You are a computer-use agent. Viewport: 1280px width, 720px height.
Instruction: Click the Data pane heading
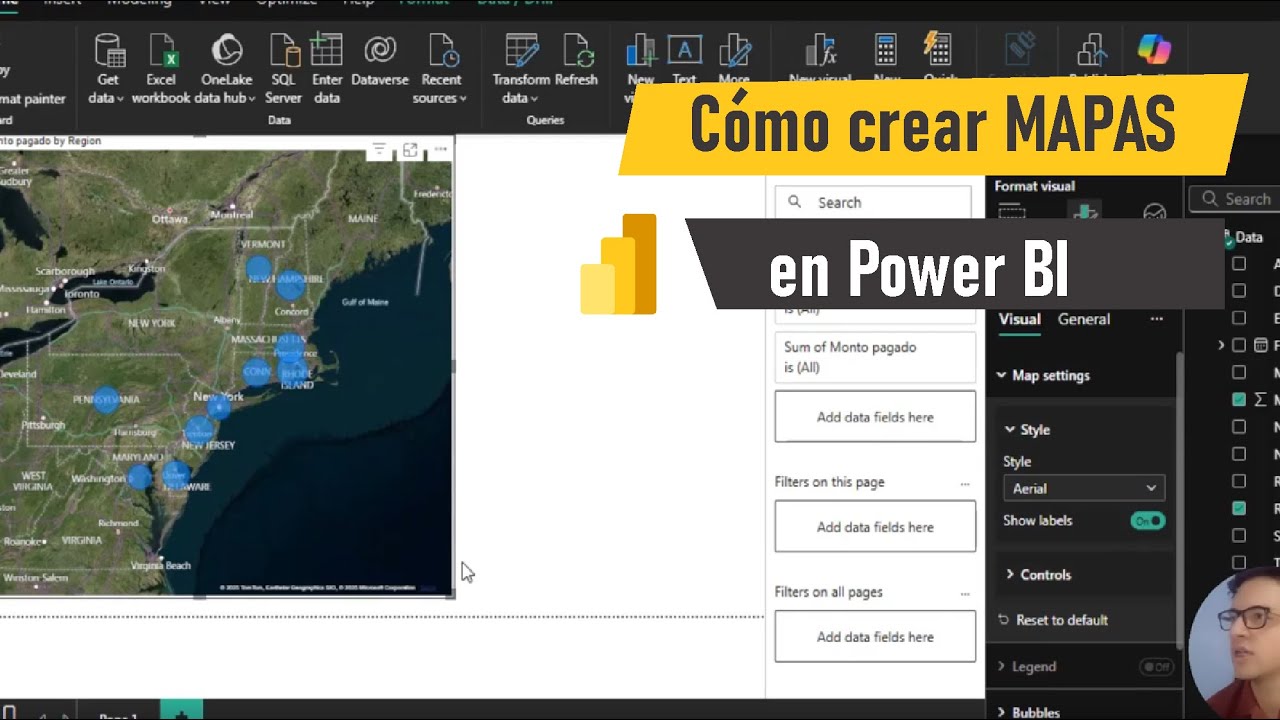coord(1248,237)
